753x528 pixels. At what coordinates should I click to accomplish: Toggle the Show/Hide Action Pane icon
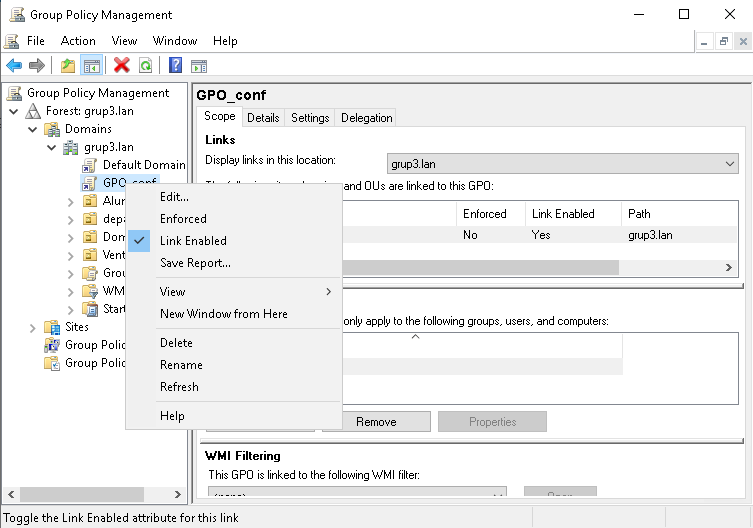click(199, 66)
